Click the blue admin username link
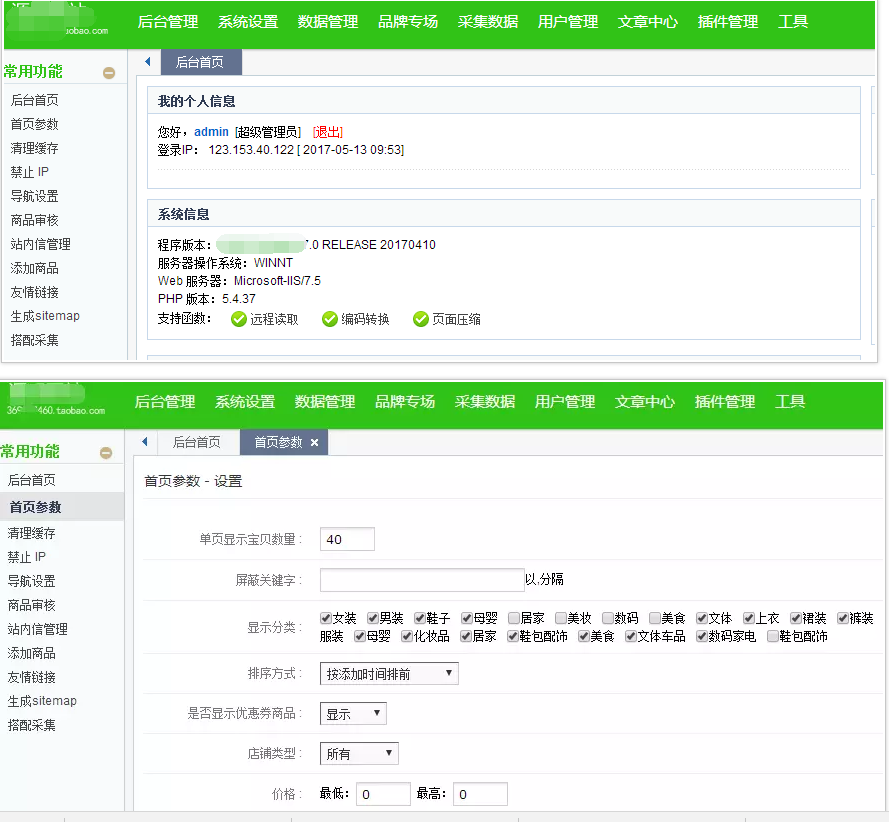 211,132
